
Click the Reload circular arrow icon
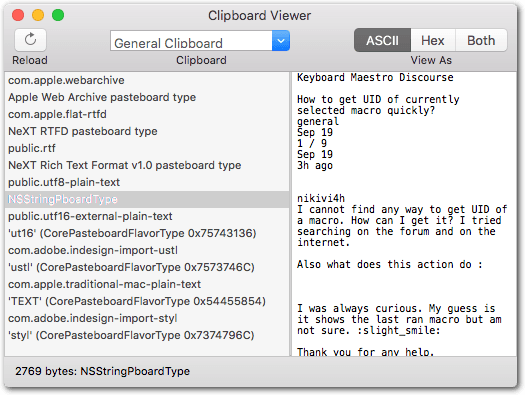30,40
